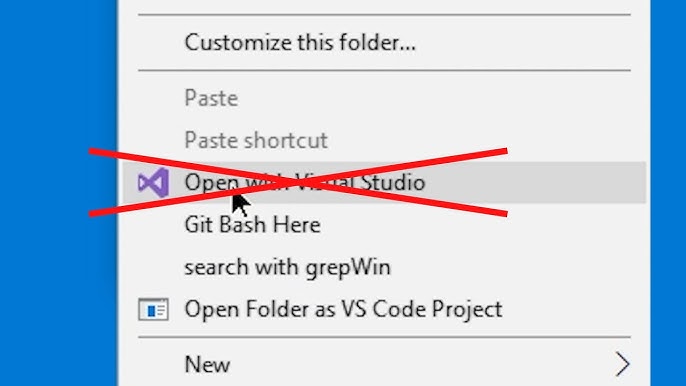Click empty icon gutter beside search with grepWin
686x386 pixels.
153,267
